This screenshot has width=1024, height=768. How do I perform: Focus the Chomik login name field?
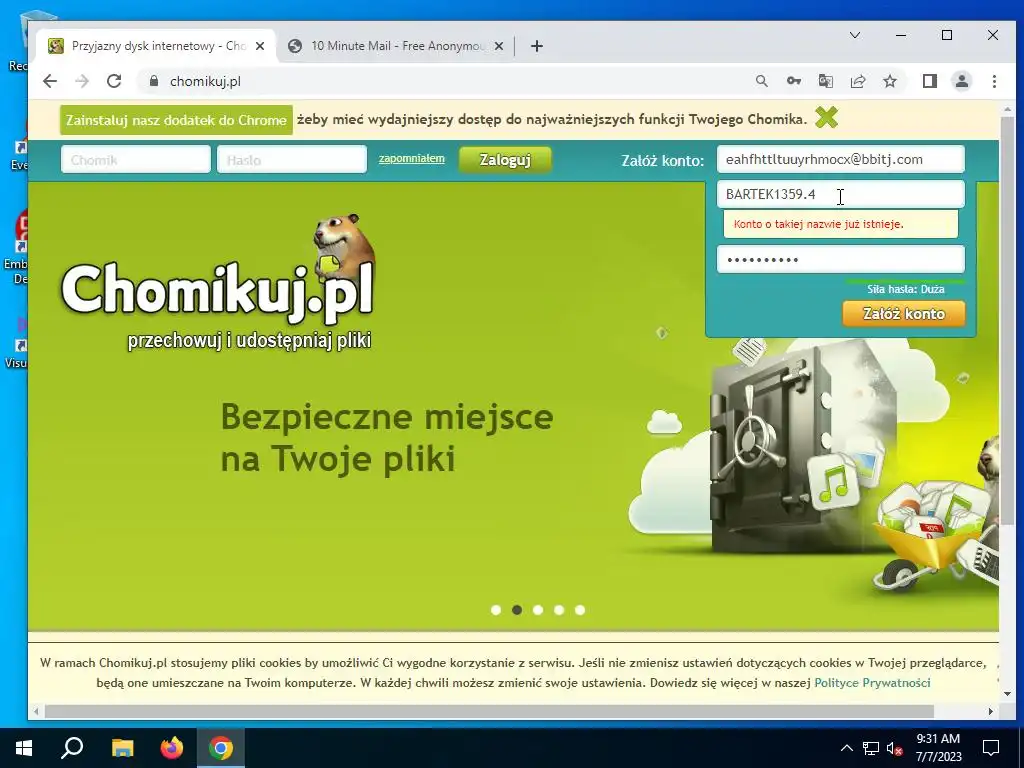[136, 159]
